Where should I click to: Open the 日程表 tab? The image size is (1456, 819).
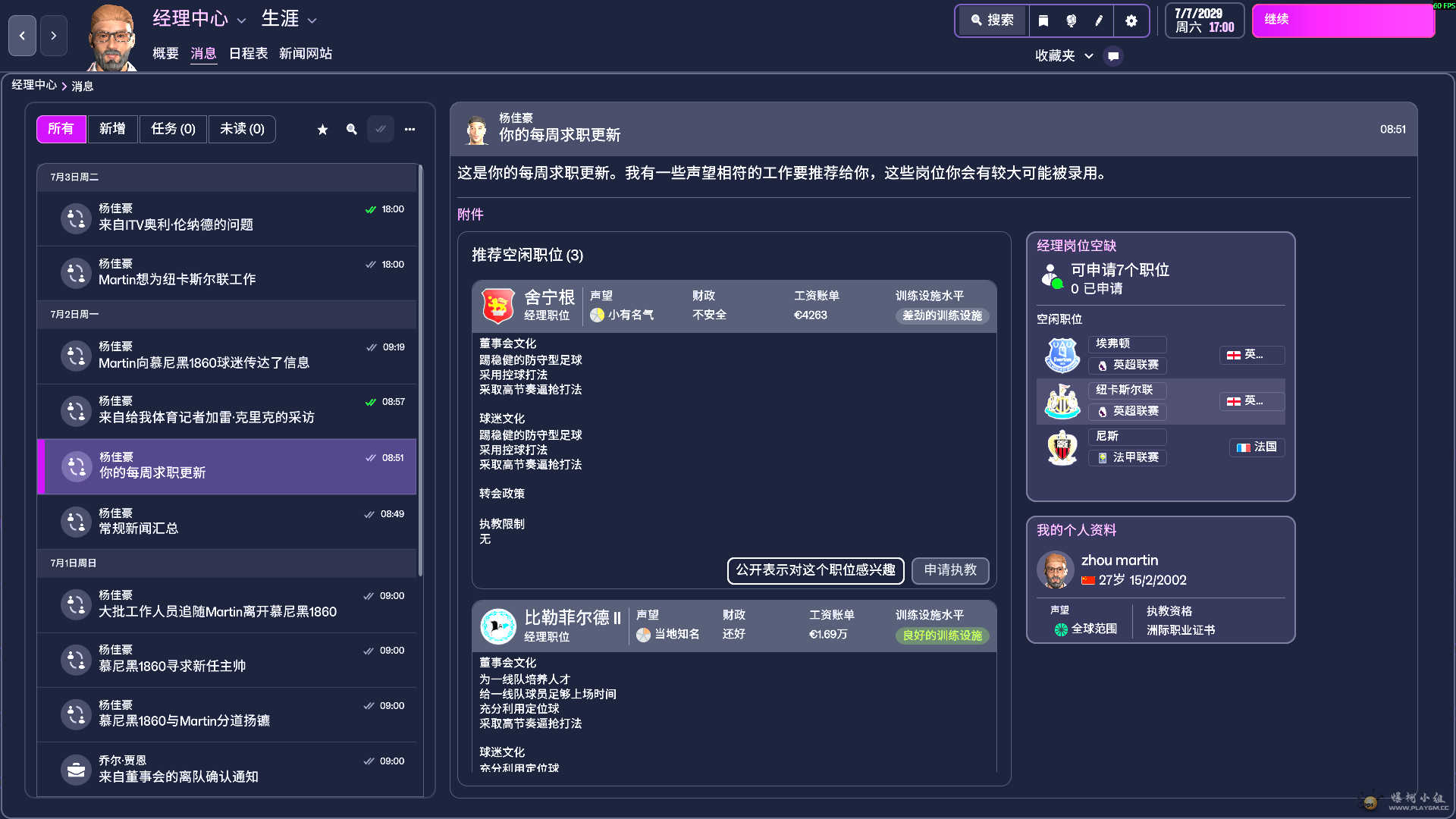(x=248, y=53)
